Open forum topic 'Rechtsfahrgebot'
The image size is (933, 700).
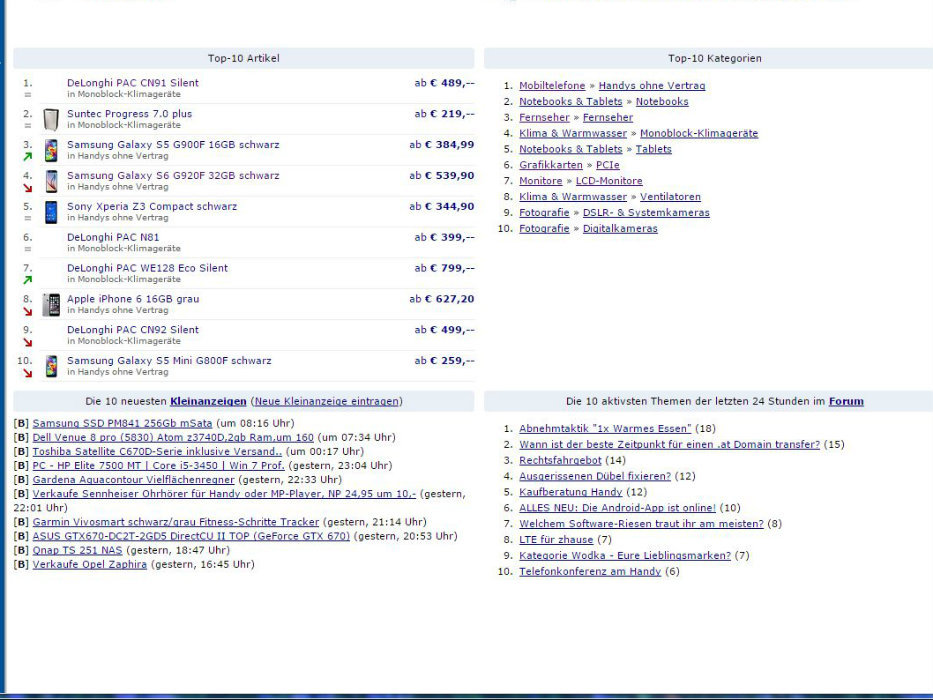point(560,460)
